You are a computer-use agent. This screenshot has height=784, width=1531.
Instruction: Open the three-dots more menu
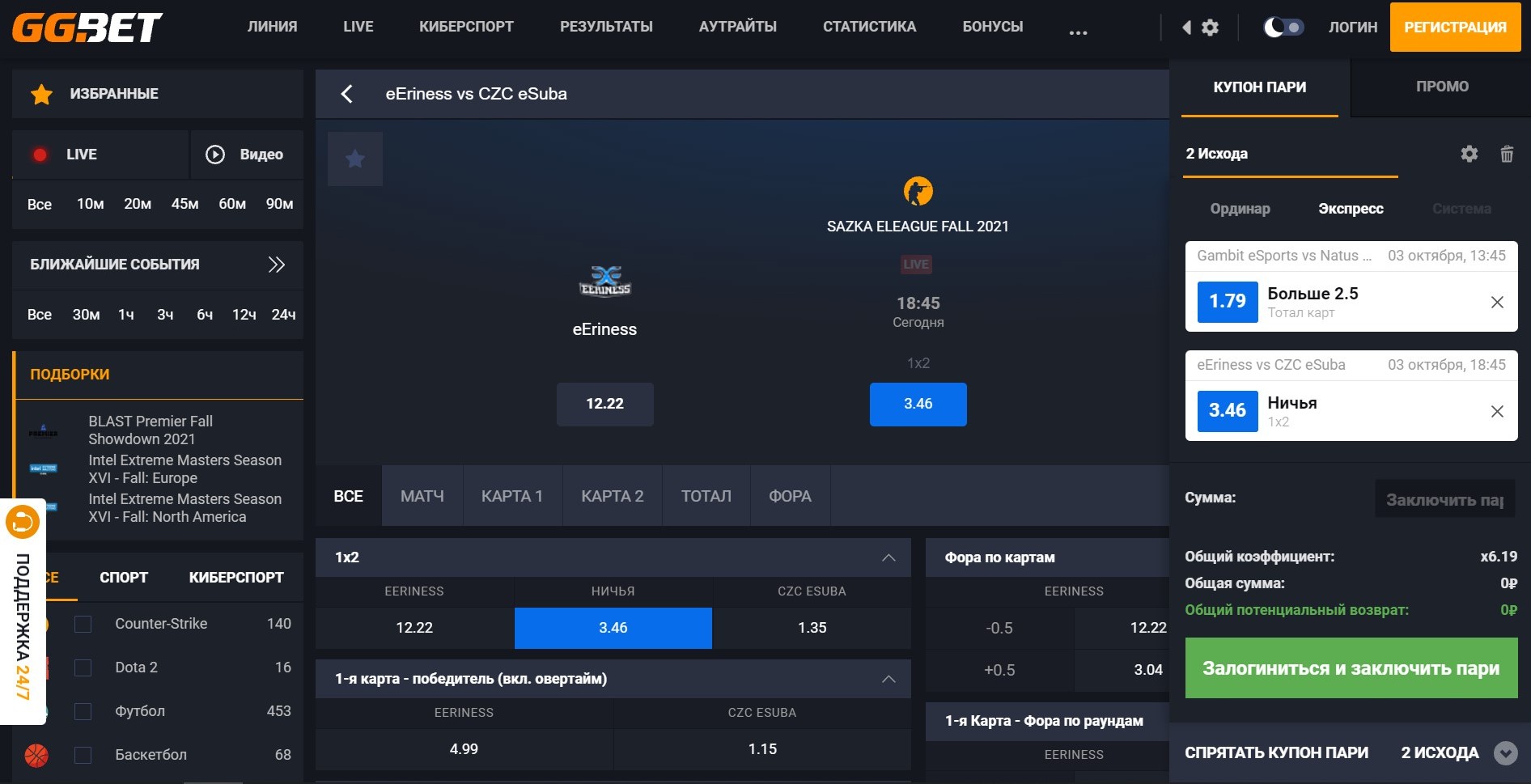tap(1078, 32)
